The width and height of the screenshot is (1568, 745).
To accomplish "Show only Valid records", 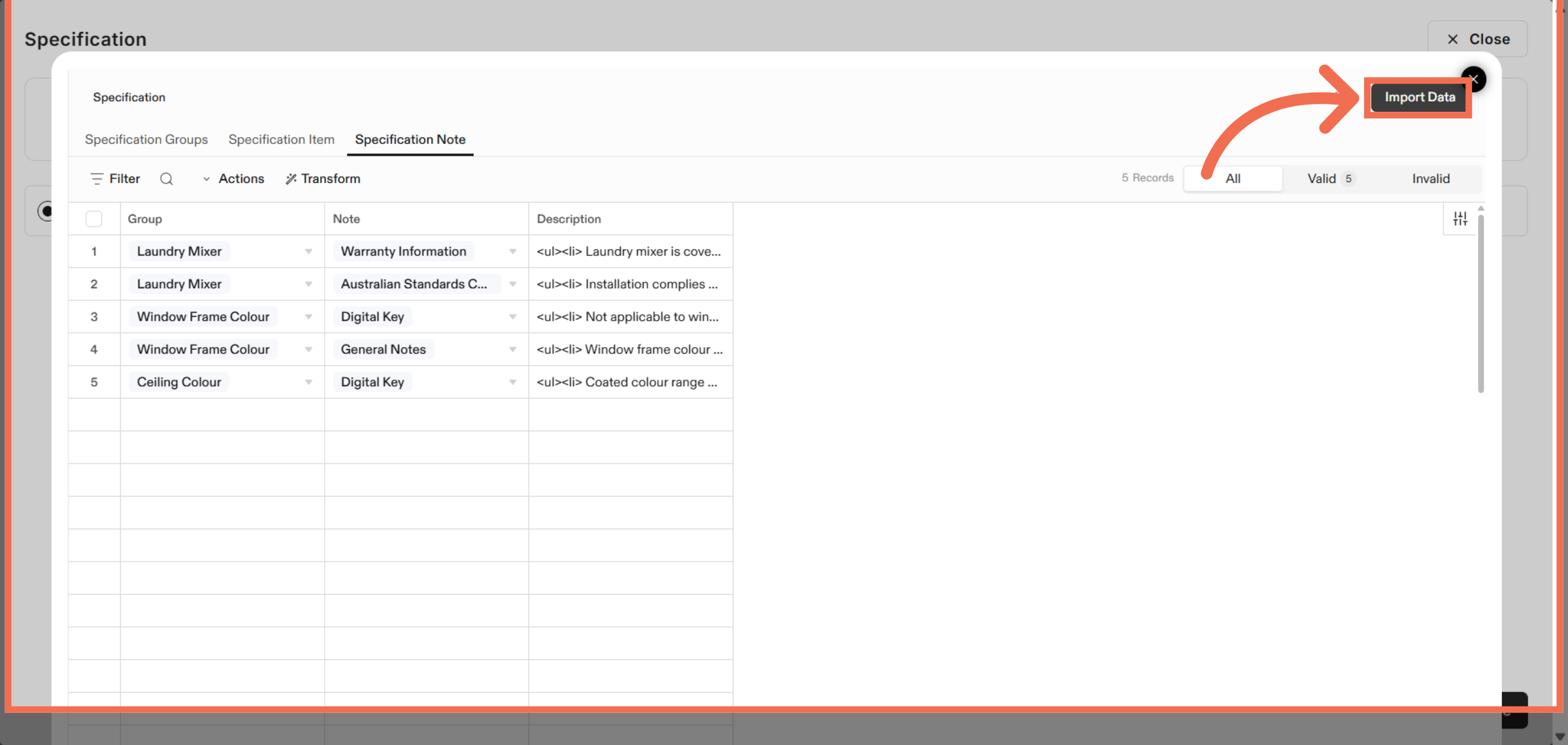I will [1330, 178].
